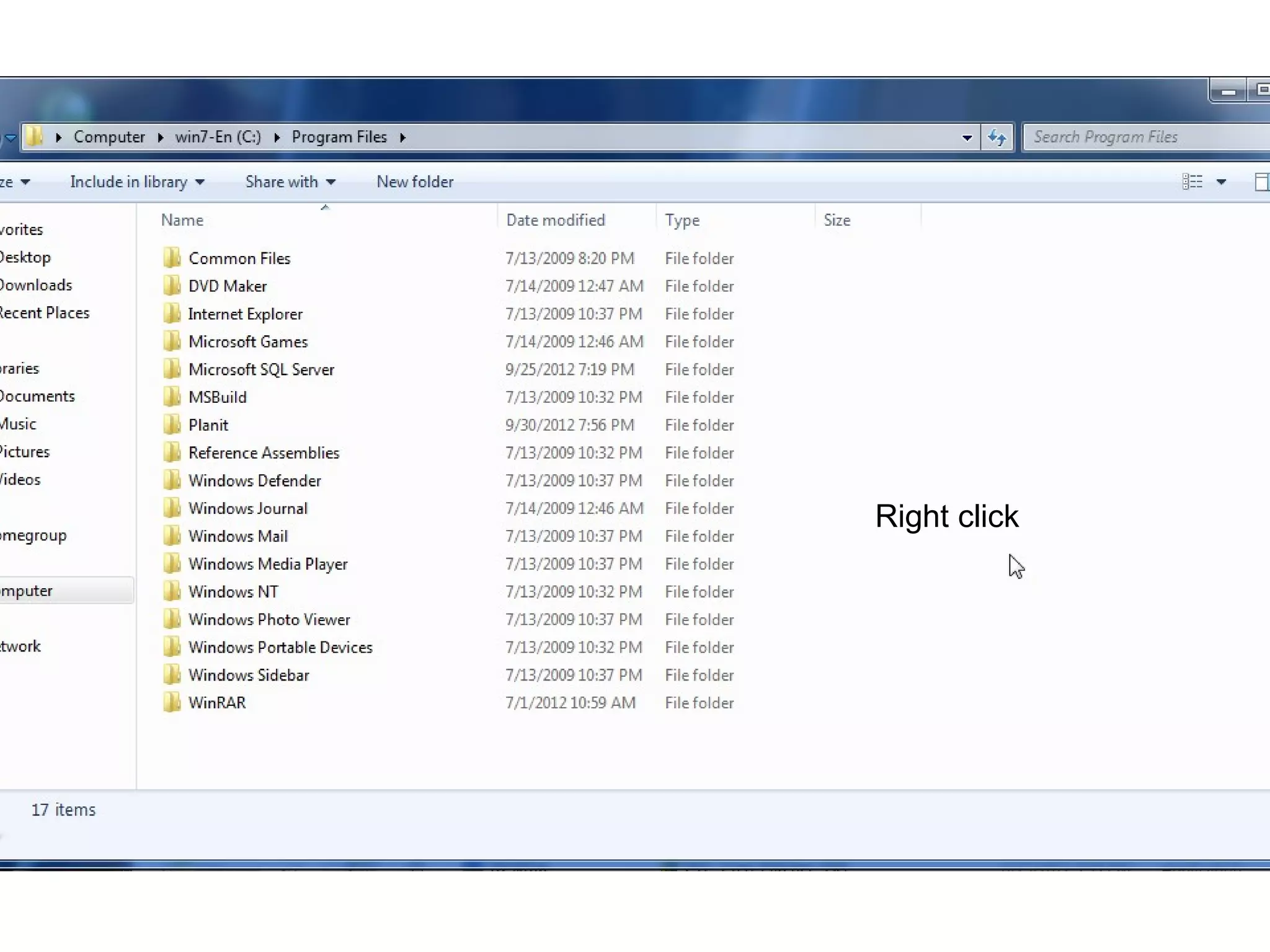Click the New folder button
Viewport: 1270px width, 952px height.
415,182
